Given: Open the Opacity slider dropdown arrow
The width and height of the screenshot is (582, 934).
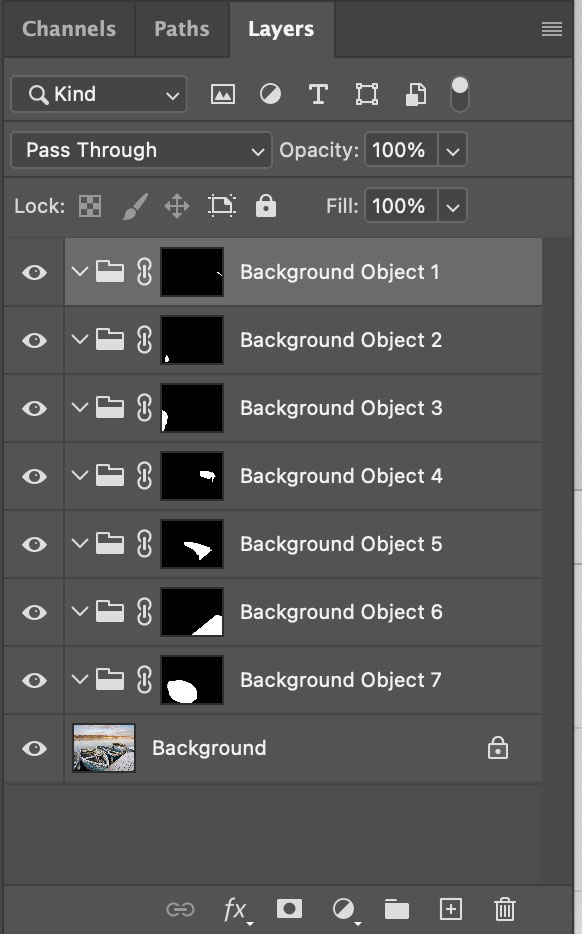Looking at the screenshot, I should tap(453, 150).
